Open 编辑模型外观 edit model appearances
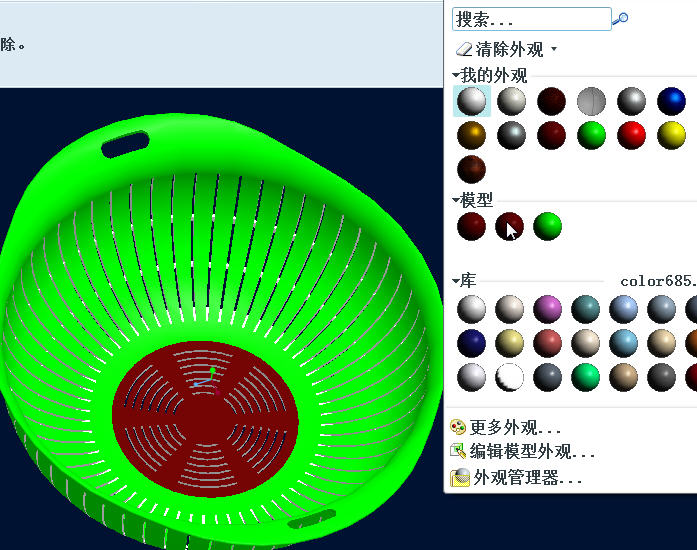The image size is (697, 550). 532,452
